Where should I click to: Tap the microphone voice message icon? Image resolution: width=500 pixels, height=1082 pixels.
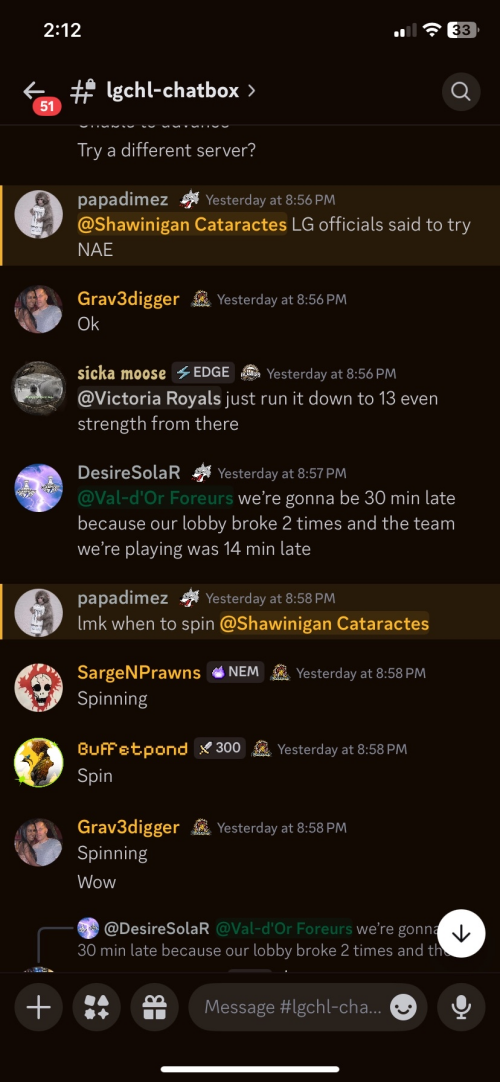[461, 1007]
